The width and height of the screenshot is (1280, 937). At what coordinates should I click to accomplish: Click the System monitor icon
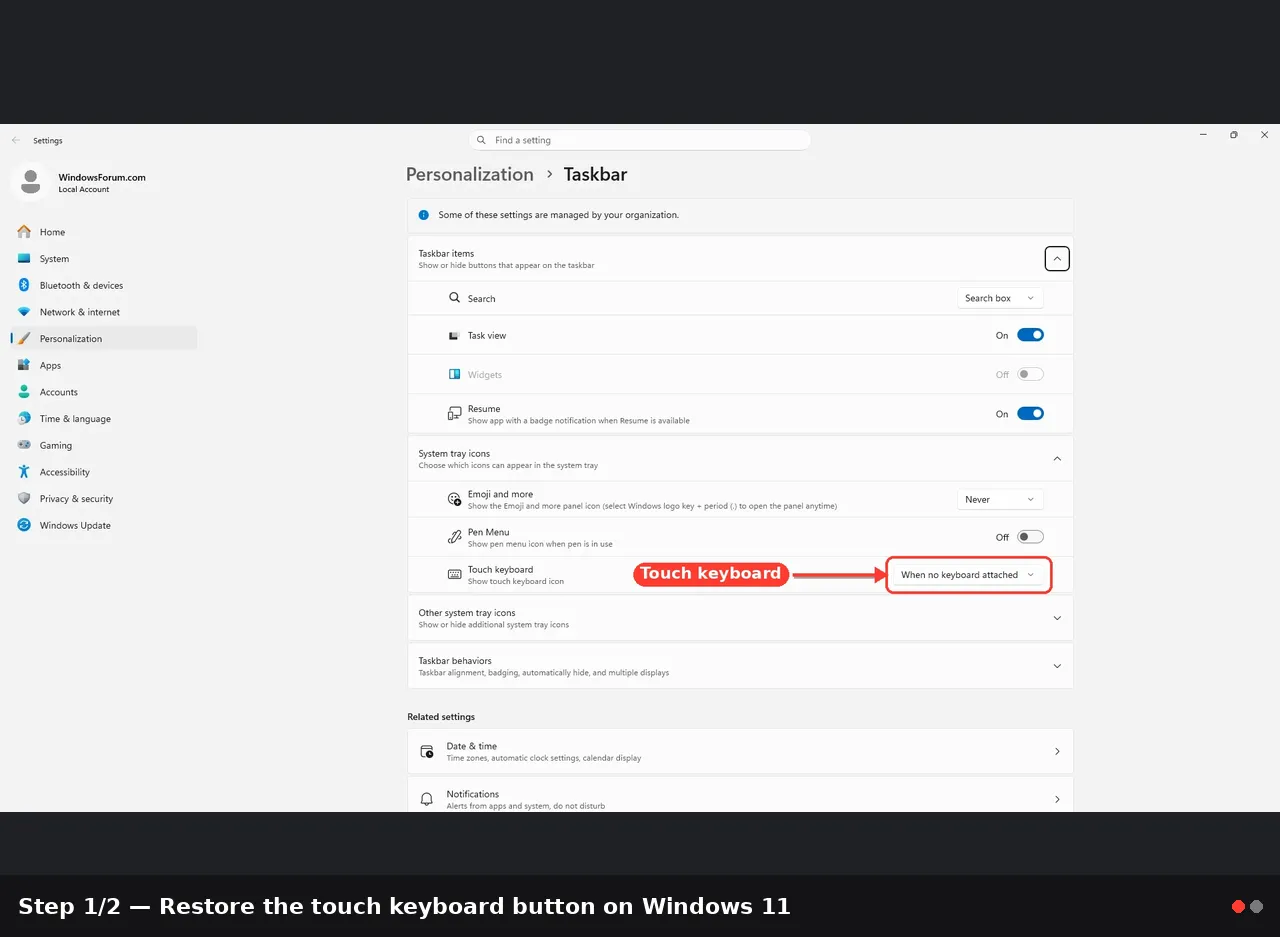(x=24, y=259)
